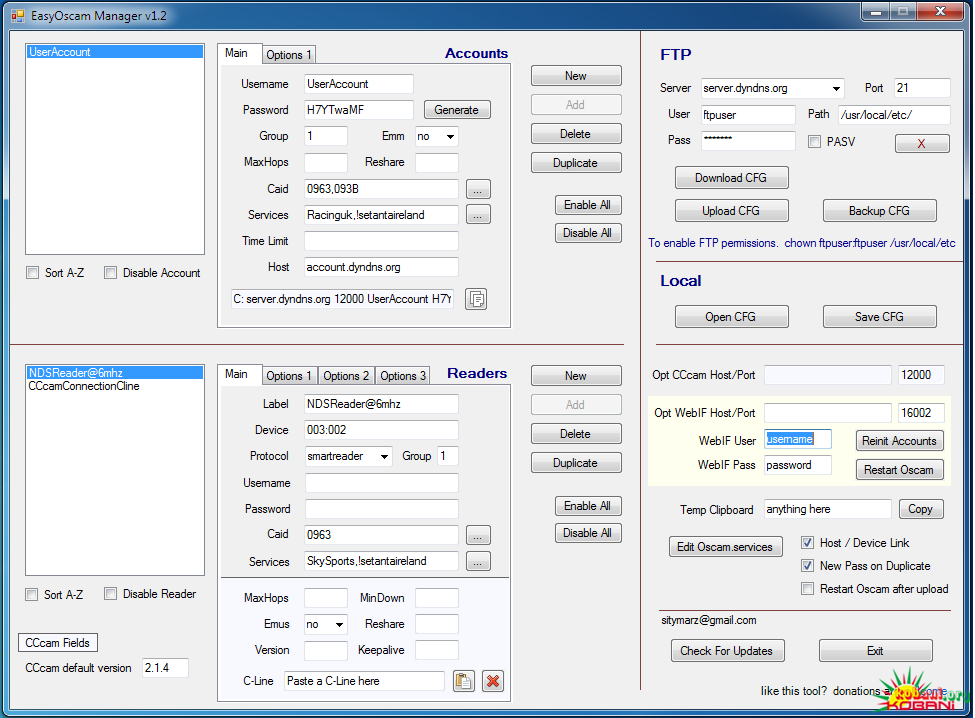Duplicate the selected reader

pos(576,463)
